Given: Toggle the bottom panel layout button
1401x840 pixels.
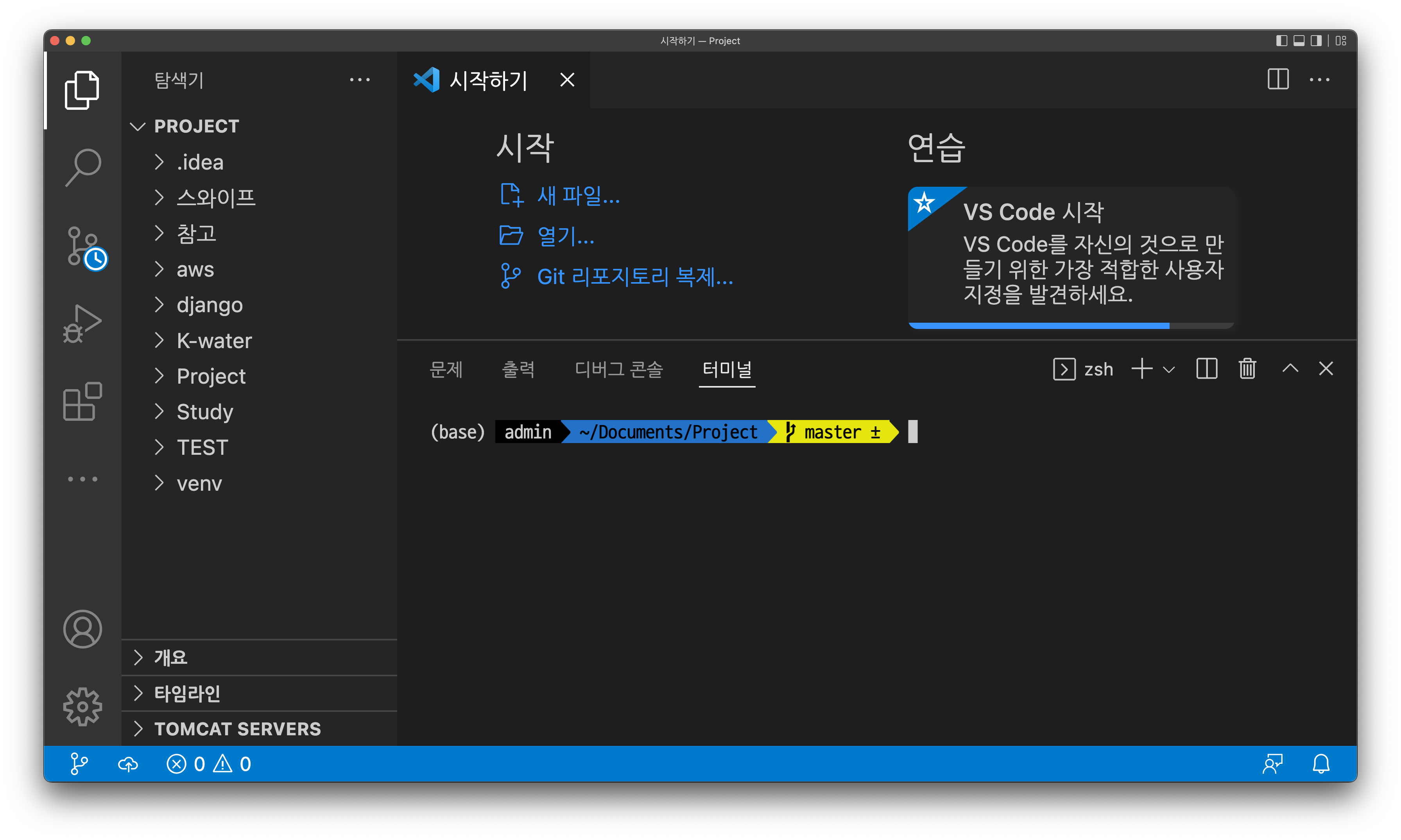Looking at the screenshot, I should (x=1299, y=41).
